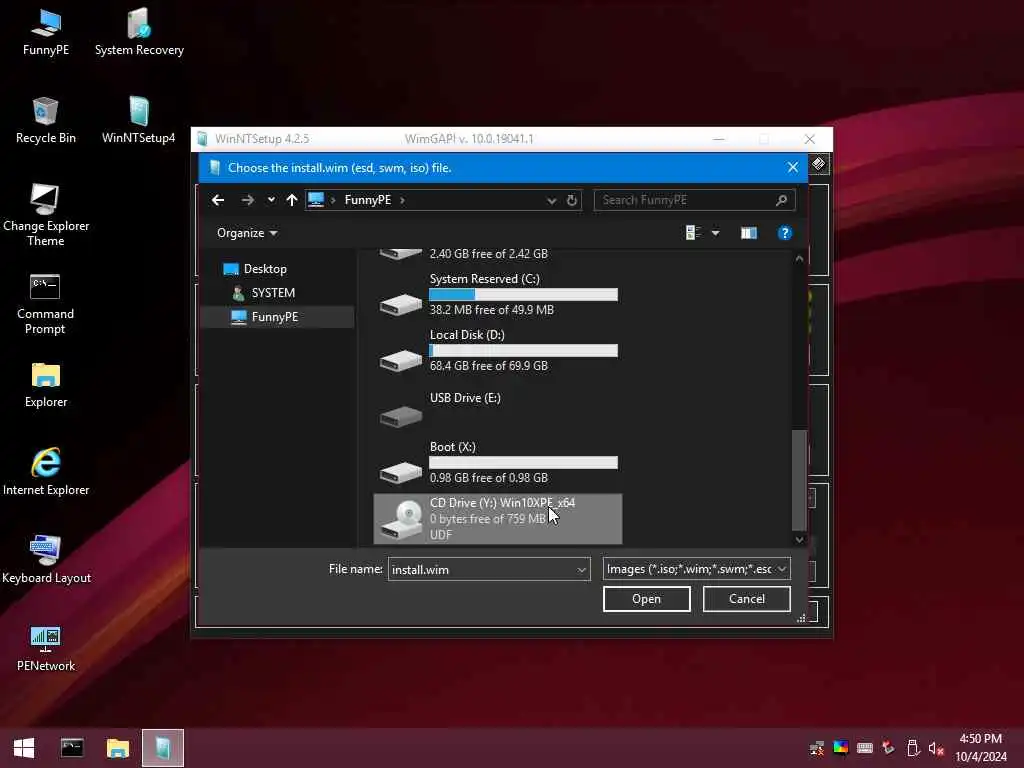
Task: Launch WinNTSetup4 desktop shortcut
Action: coord(138,121)
